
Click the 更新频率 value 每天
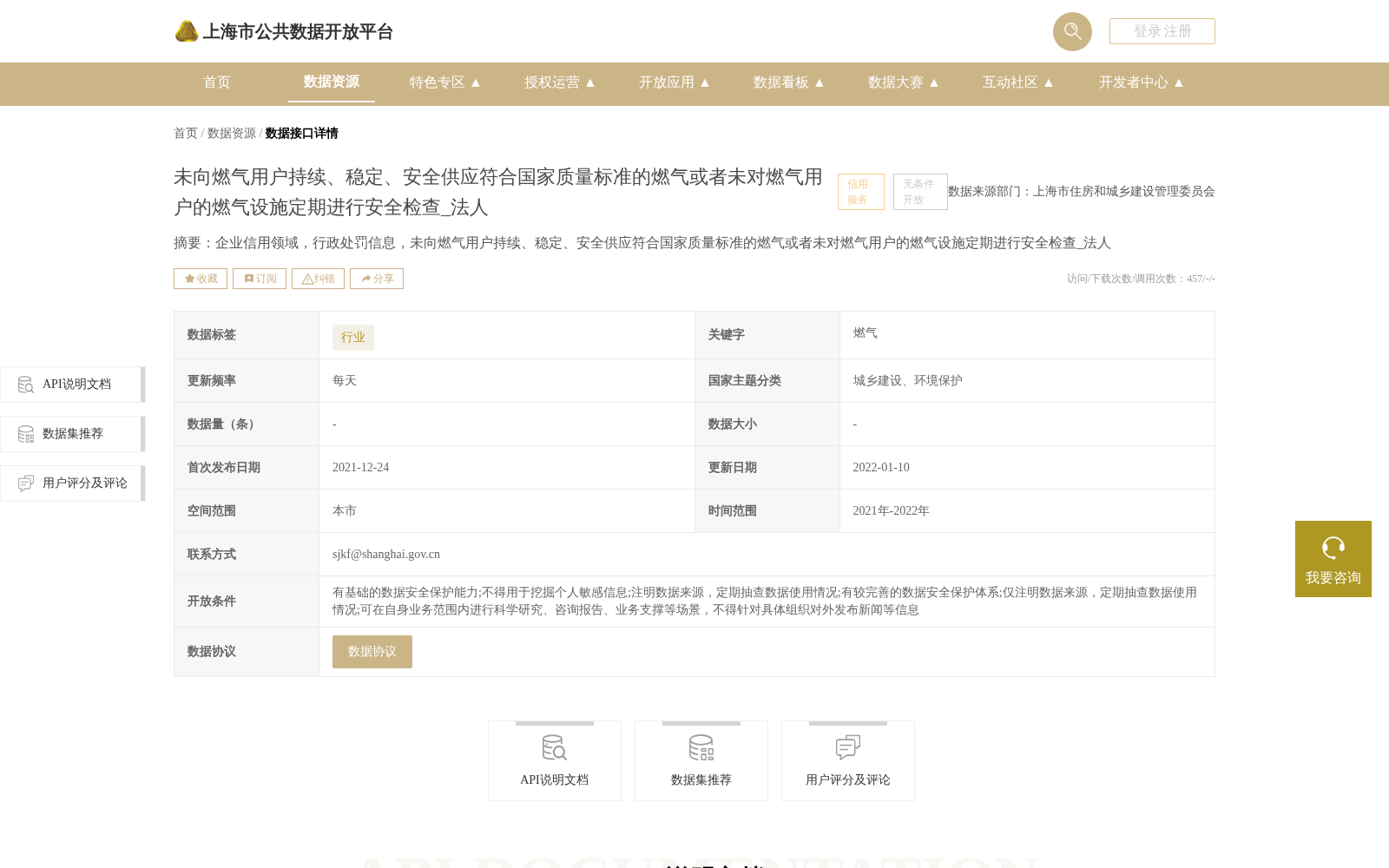(x=345, y=381)
